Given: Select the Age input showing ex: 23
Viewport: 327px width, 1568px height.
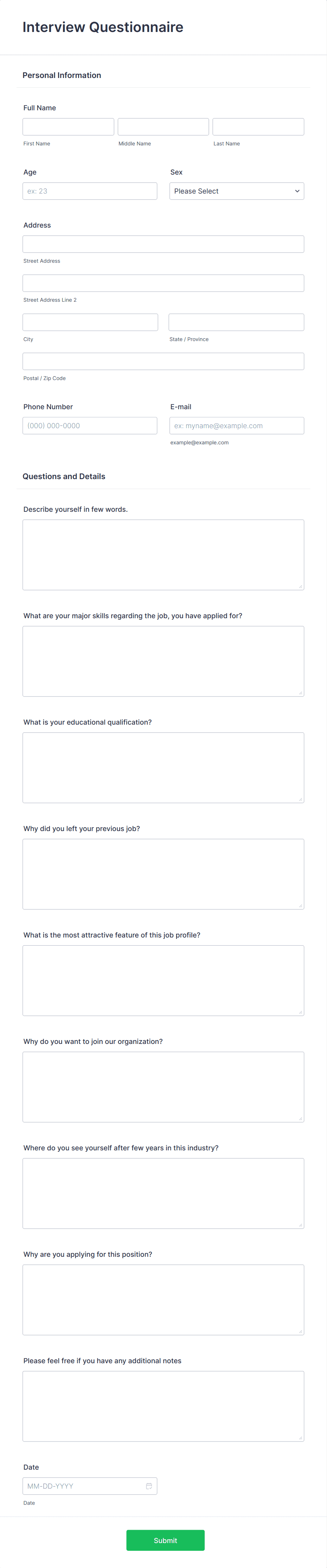Looking at the screenshot, I should (90, 190).
